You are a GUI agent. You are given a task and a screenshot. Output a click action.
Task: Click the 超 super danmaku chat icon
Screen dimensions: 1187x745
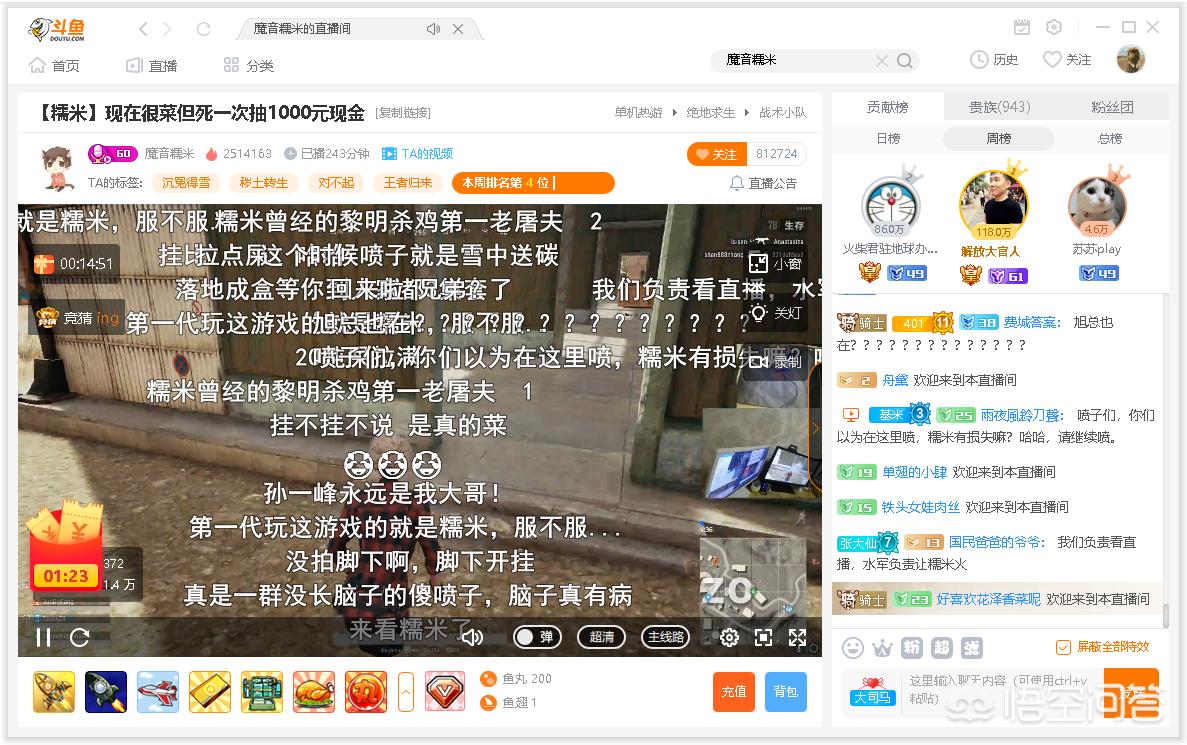pos(942,647)
